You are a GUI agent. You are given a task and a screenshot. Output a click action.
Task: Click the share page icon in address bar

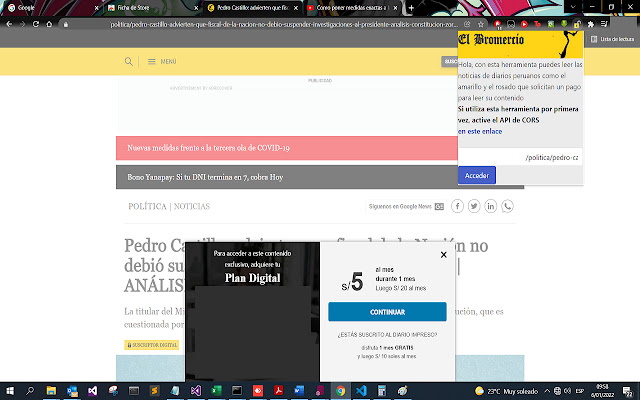(467, 24)
